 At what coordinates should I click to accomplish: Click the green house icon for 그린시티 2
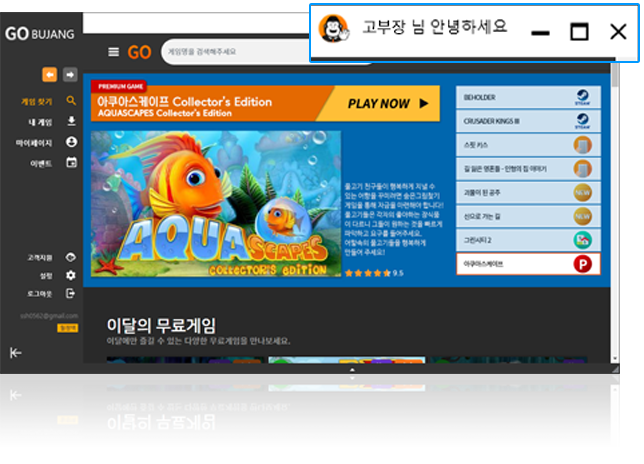582,240
